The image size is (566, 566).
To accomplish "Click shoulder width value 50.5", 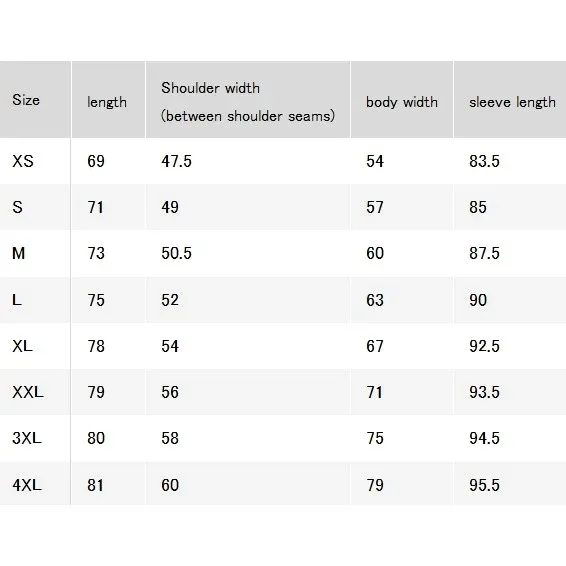I will click(177, 253).
